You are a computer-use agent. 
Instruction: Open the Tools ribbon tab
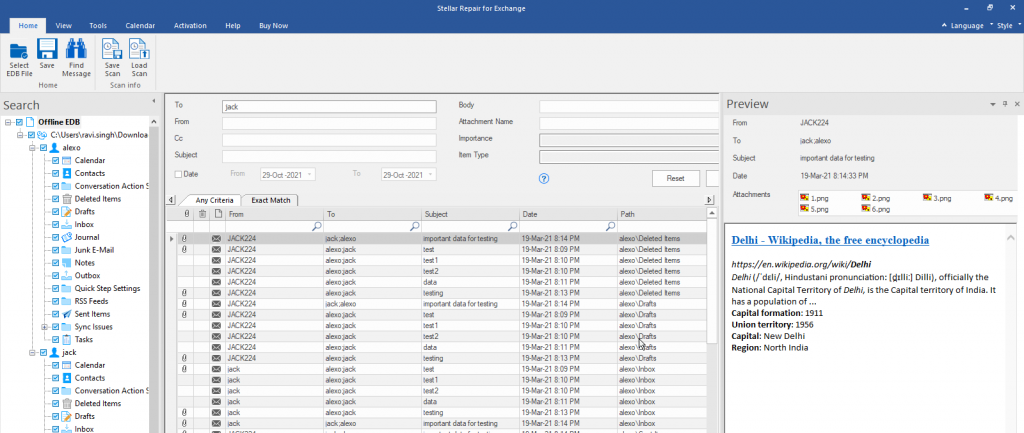98,25
